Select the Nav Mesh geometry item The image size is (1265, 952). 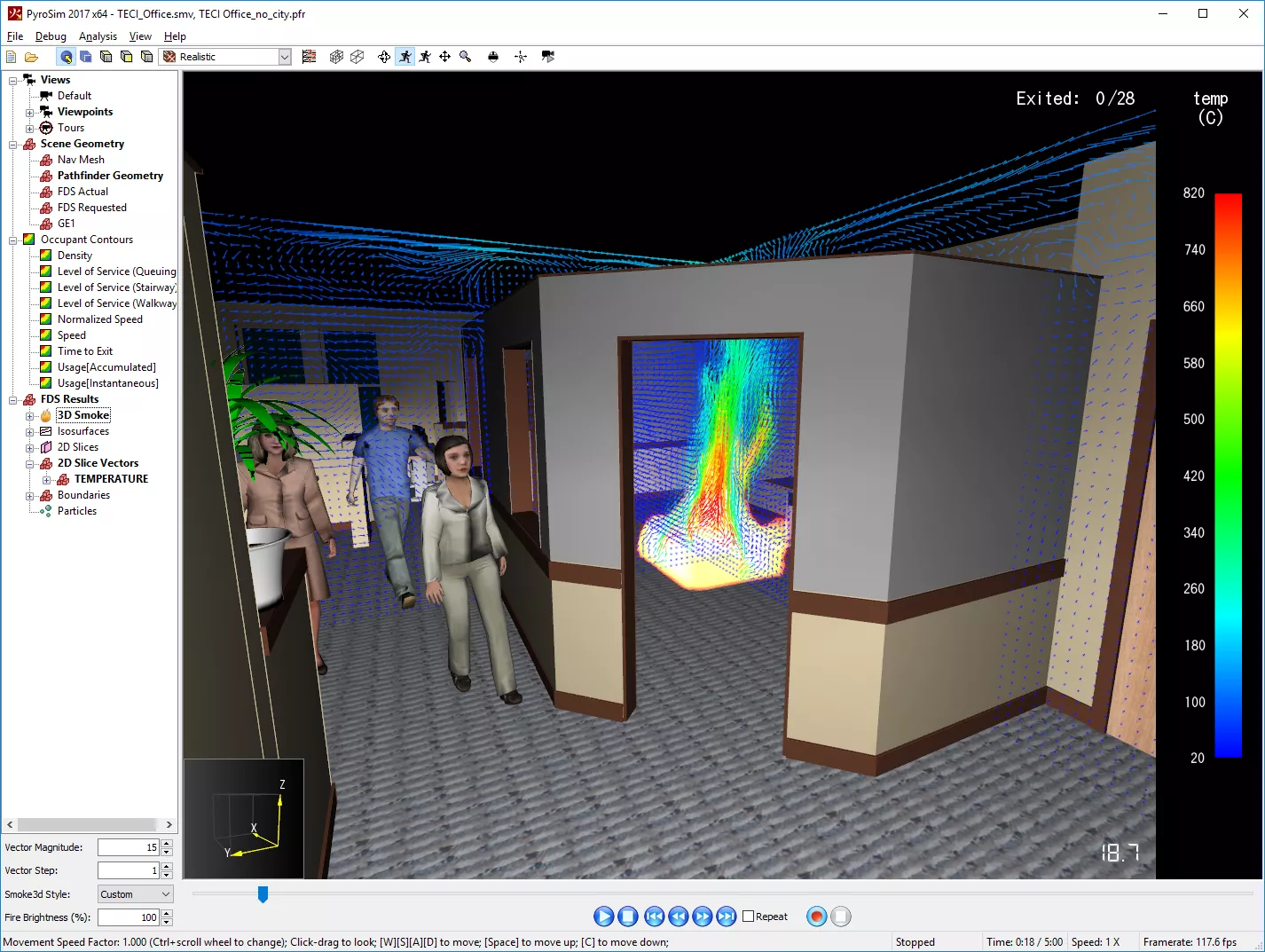tap(81, 160)
